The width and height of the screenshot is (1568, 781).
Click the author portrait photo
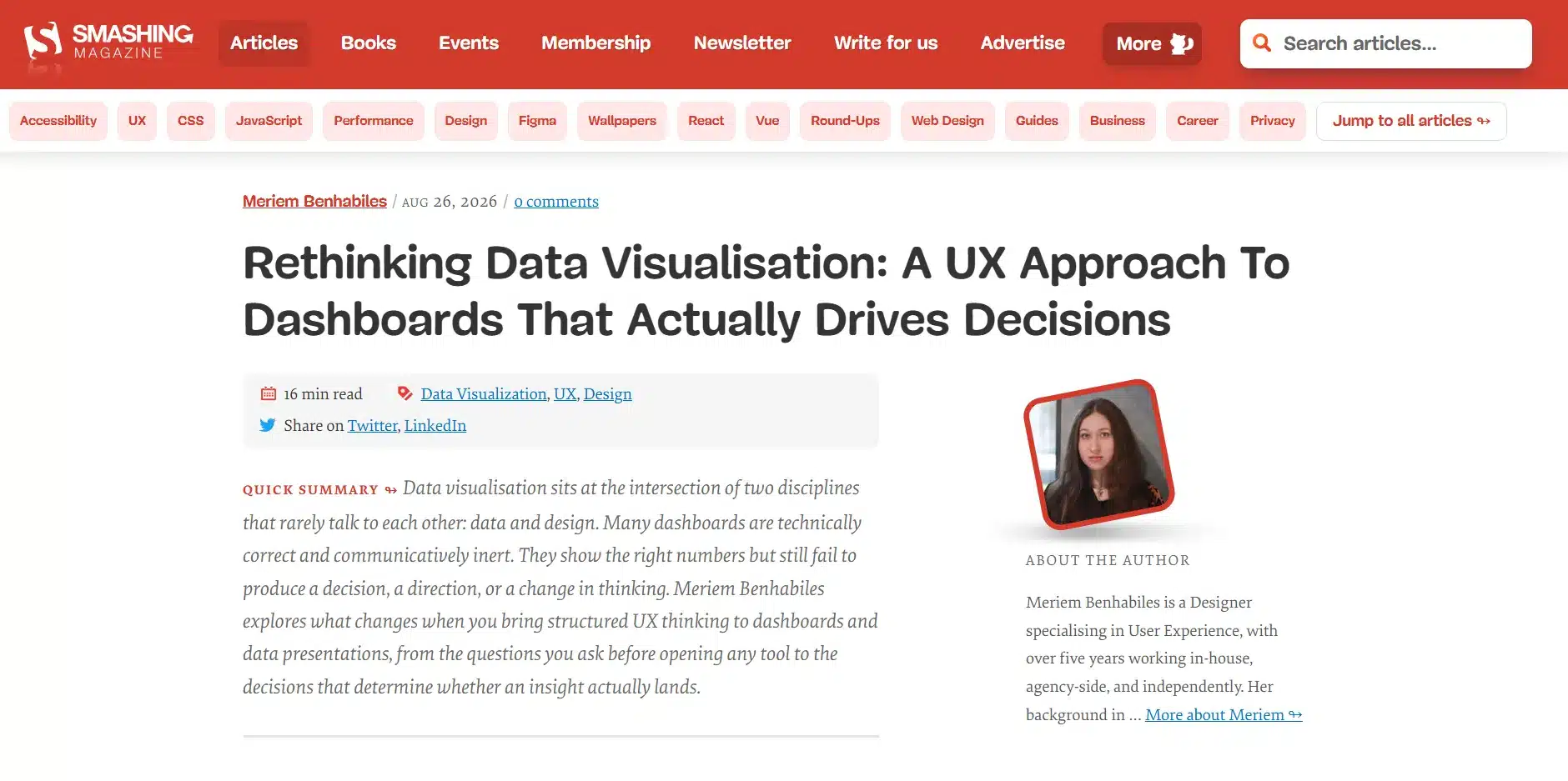(x=1099, y=454)
